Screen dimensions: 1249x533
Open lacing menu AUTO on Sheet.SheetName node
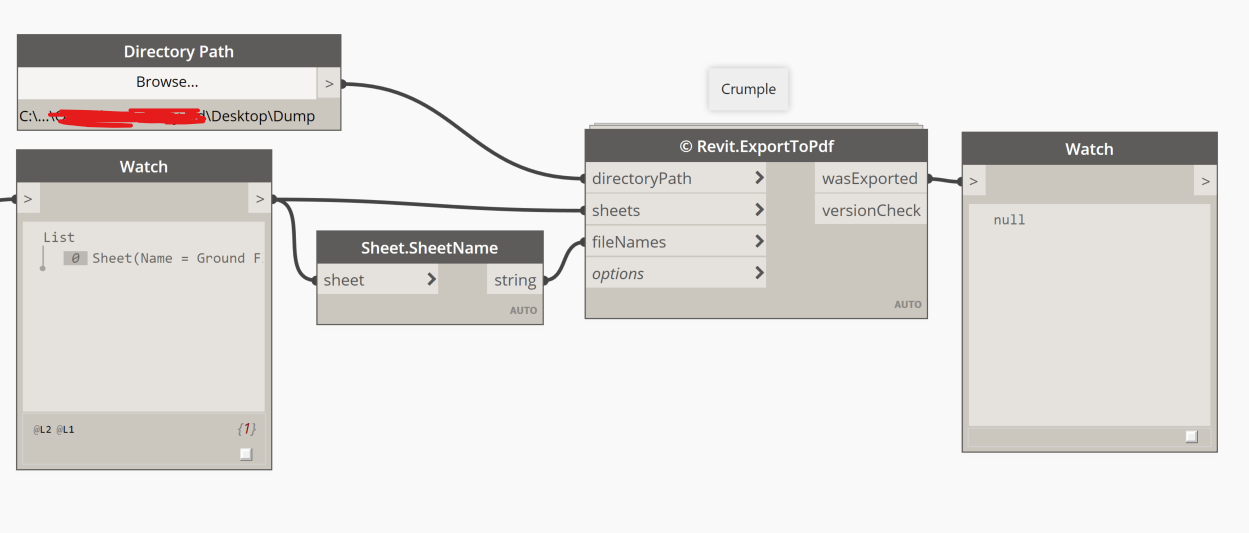coord(523,310)
